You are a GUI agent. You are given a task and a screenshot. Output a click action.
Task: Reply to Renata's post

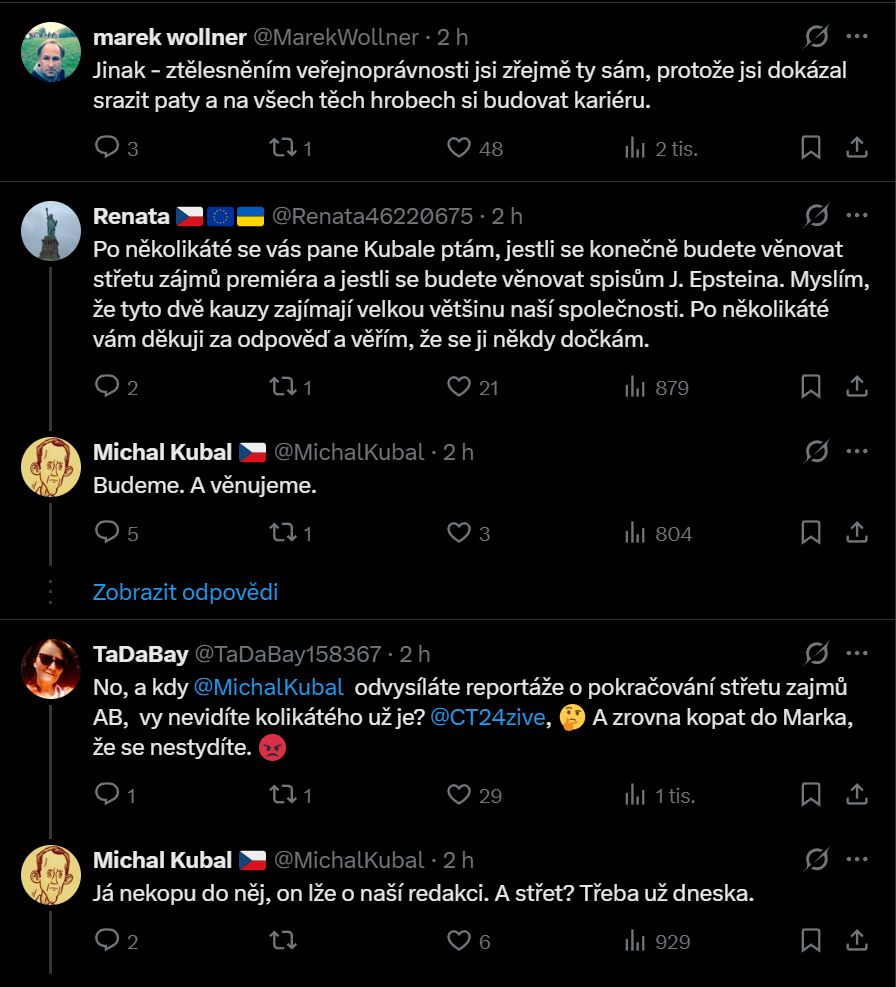(107, 387)
